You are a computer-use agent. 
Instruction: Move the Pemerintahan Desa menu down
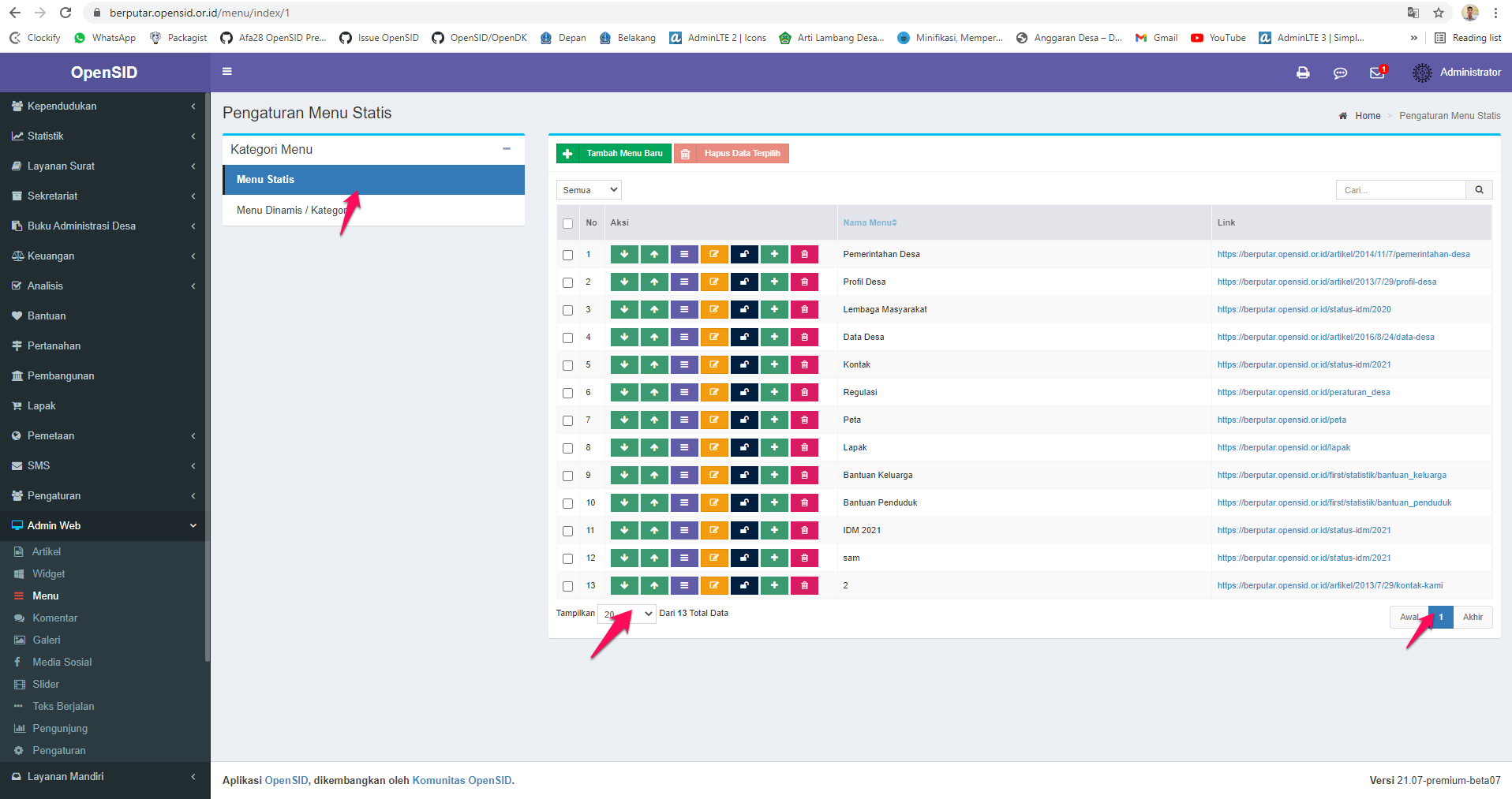pos(624,254)
